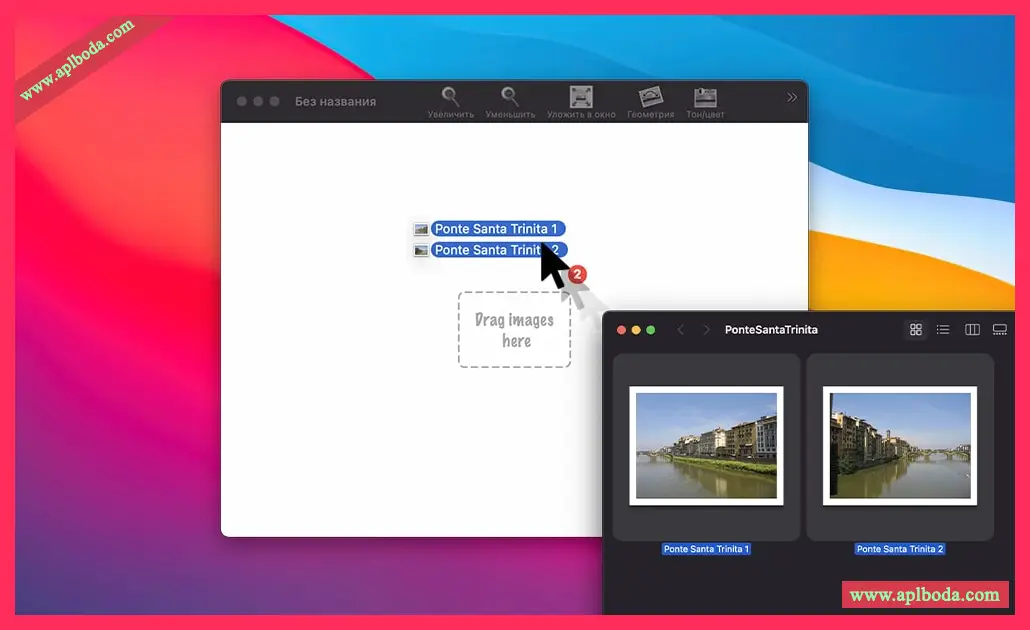Select the Ponte Santa Trinita 1 photo thumbnail
Image resolution: width=1030 pixels, height=630 pixels.
[x=706, y=445]
